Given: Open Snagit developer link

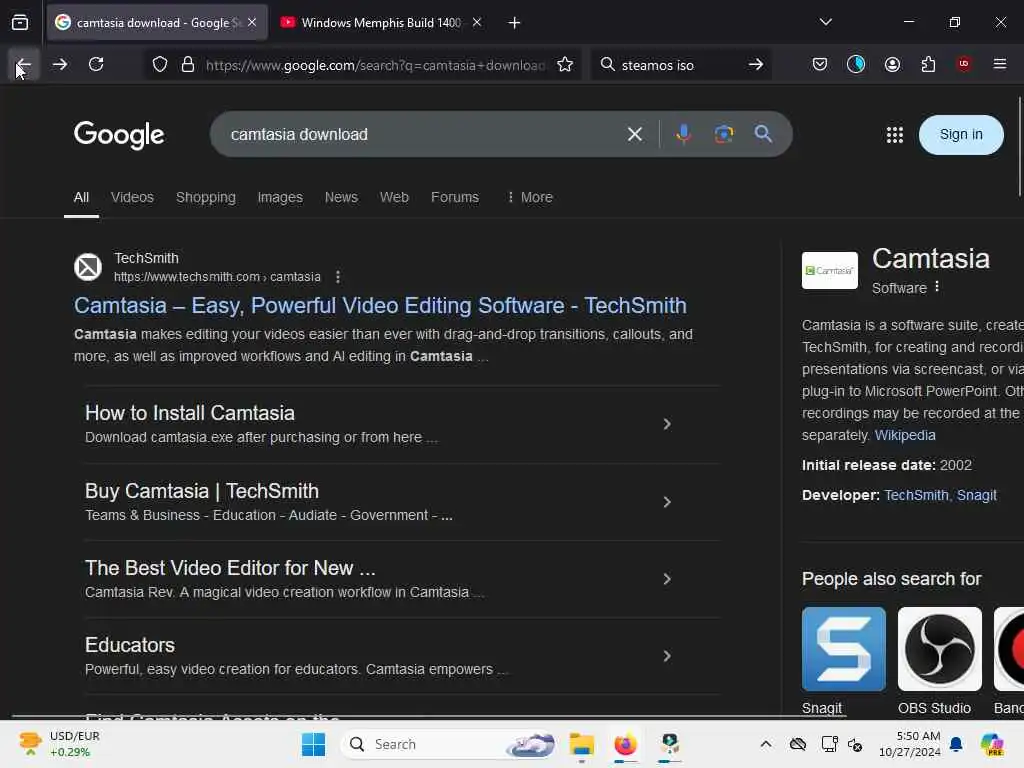Looking at the screenshot, I should [x=976, y=496].
